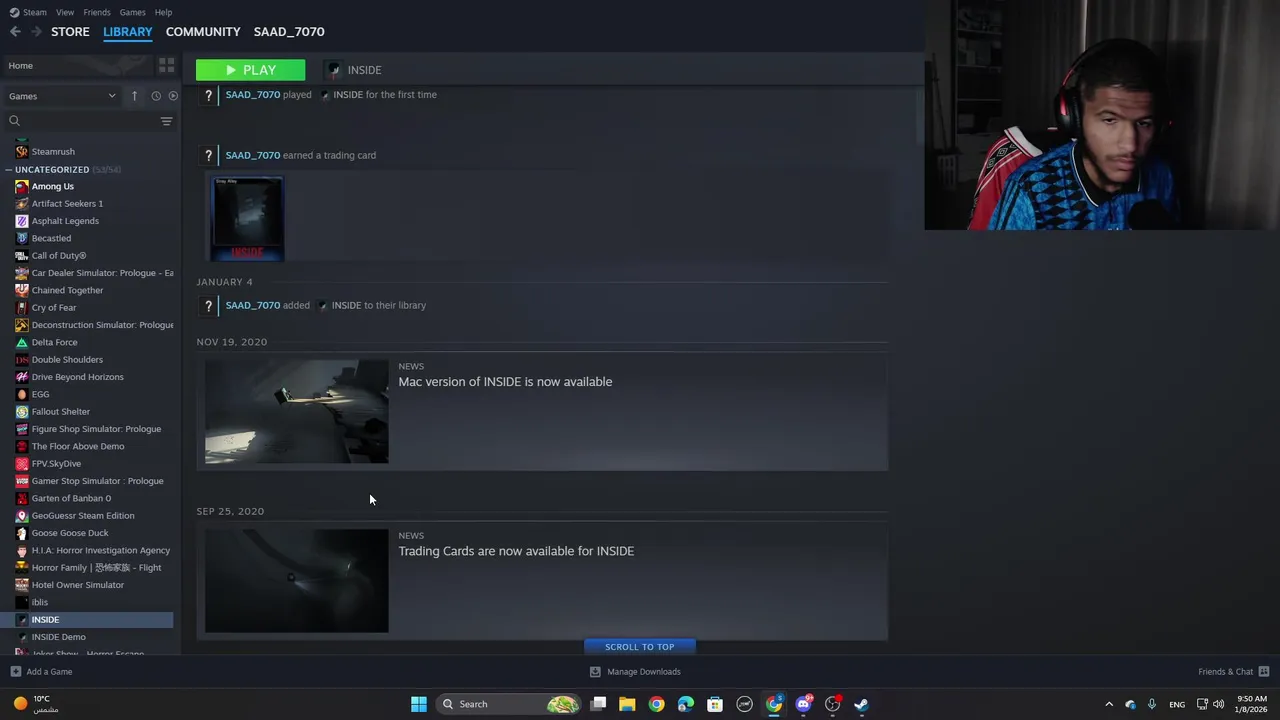The image size is (1280, 720).
Task: Click Hotel Owner Simulator icon
Action: 22,585
